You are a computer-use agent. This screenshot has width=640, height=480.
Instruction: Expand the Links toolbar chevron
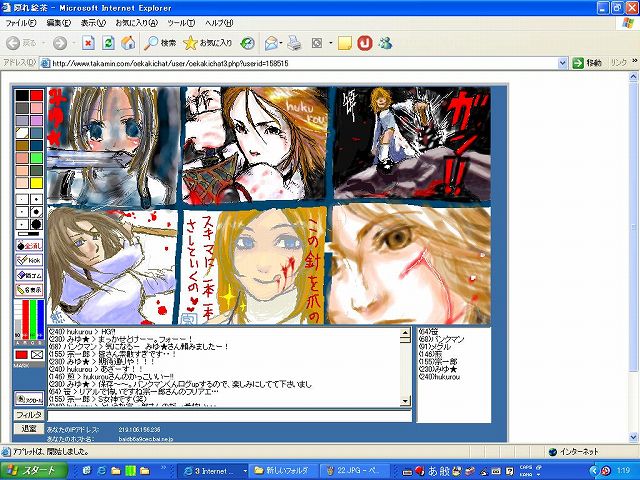(x=635, y=61)
